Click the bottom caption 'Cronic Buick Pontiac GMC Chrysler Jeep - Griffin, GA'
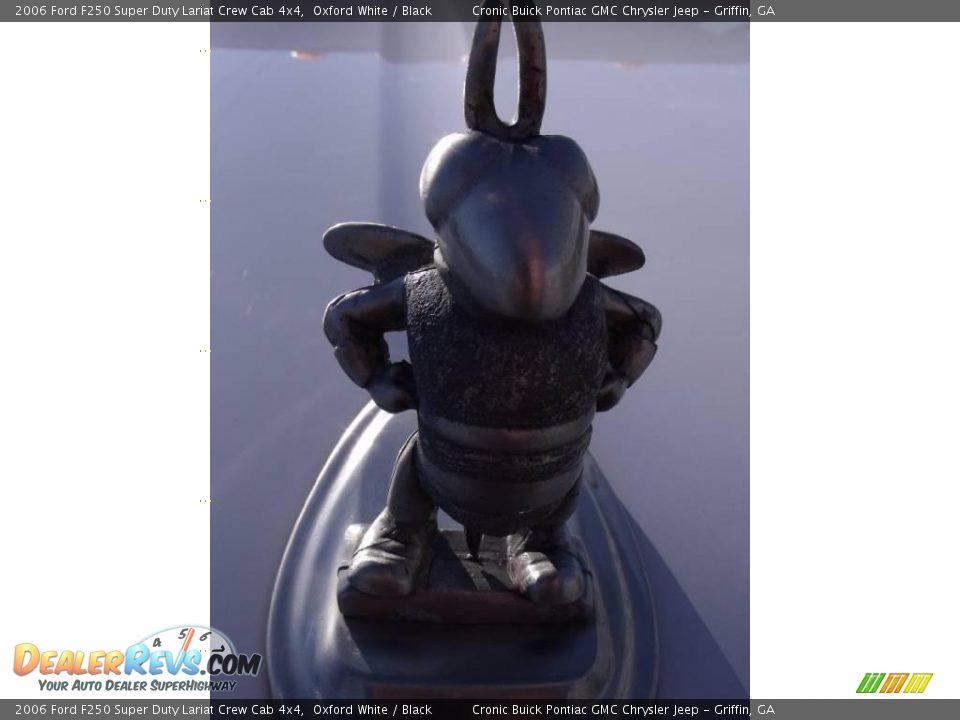The image size is (960, 720). [x=623, y=710]
